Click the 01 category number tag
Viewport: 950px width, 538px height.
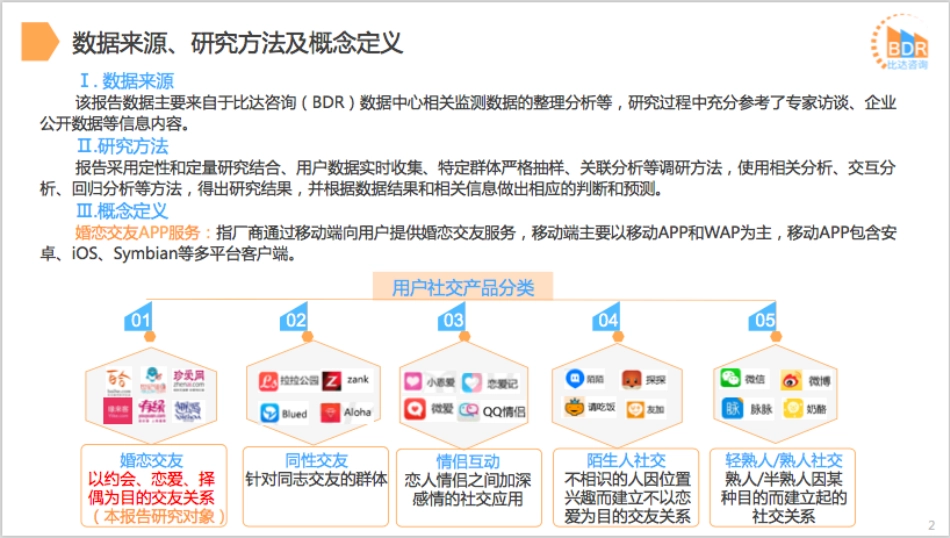coord(138,319)
